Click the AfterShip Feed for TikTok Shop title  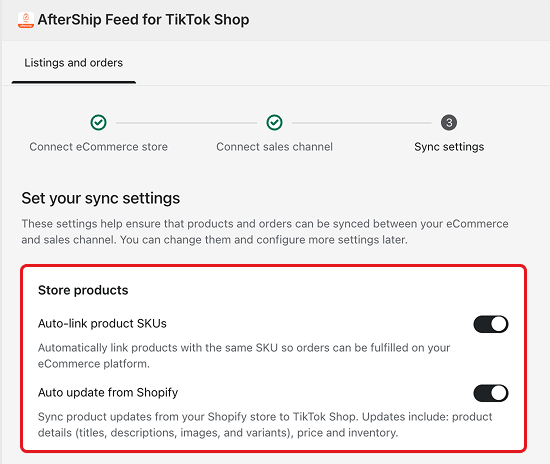click(143, 20)
